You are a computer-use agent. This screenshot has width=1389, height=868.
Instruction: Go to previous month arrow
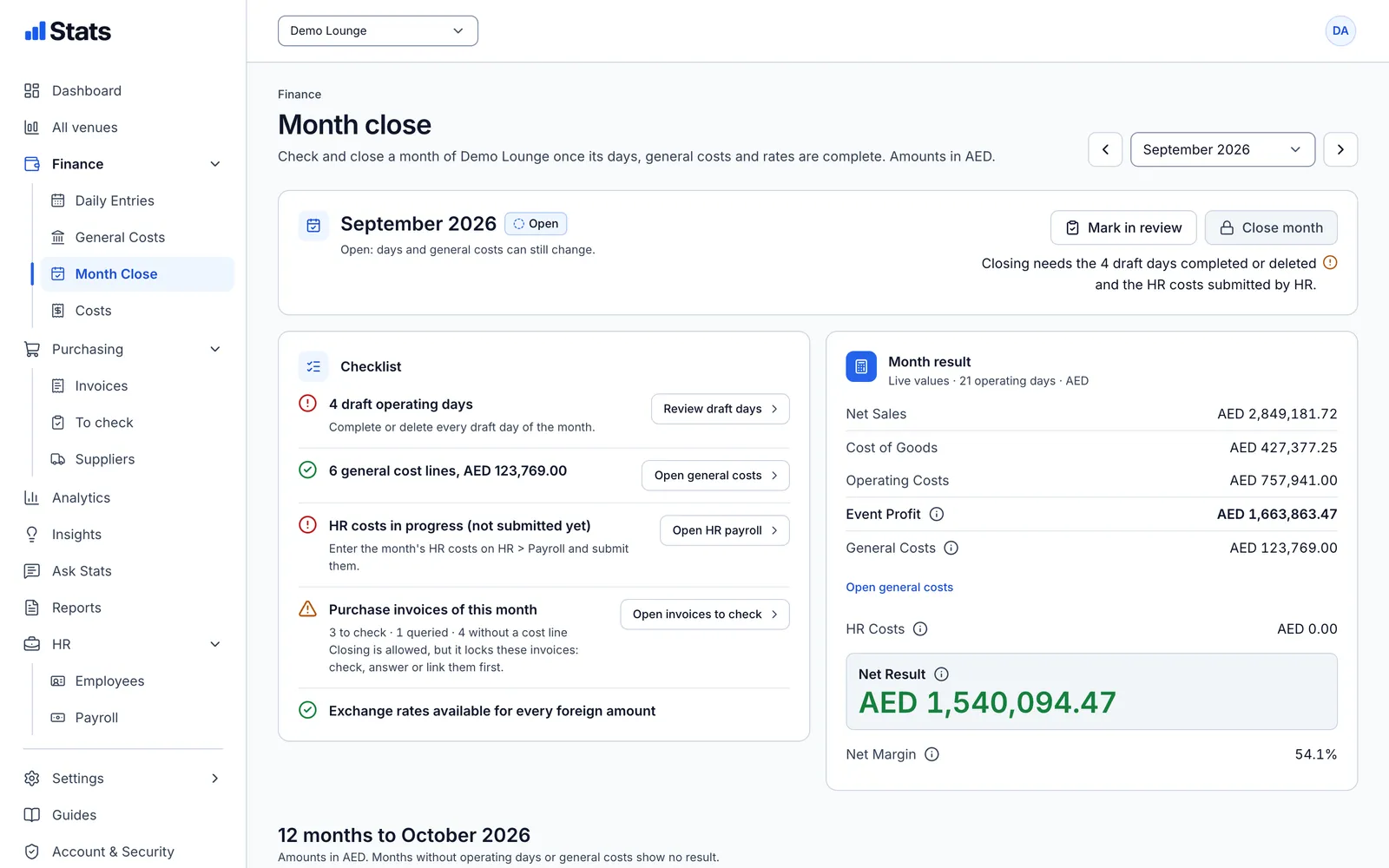pyautogui.click(x=1105, y=149)
